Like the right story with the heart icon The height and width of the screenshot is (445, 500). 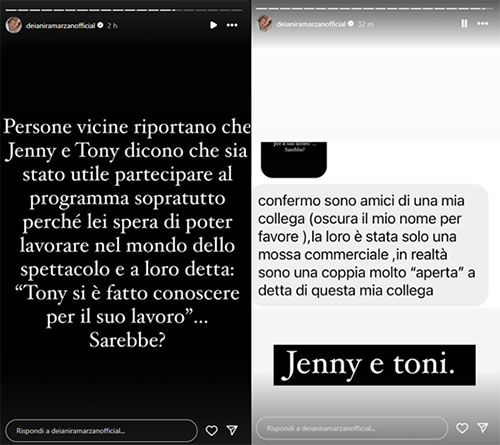(x=462, y=428)
